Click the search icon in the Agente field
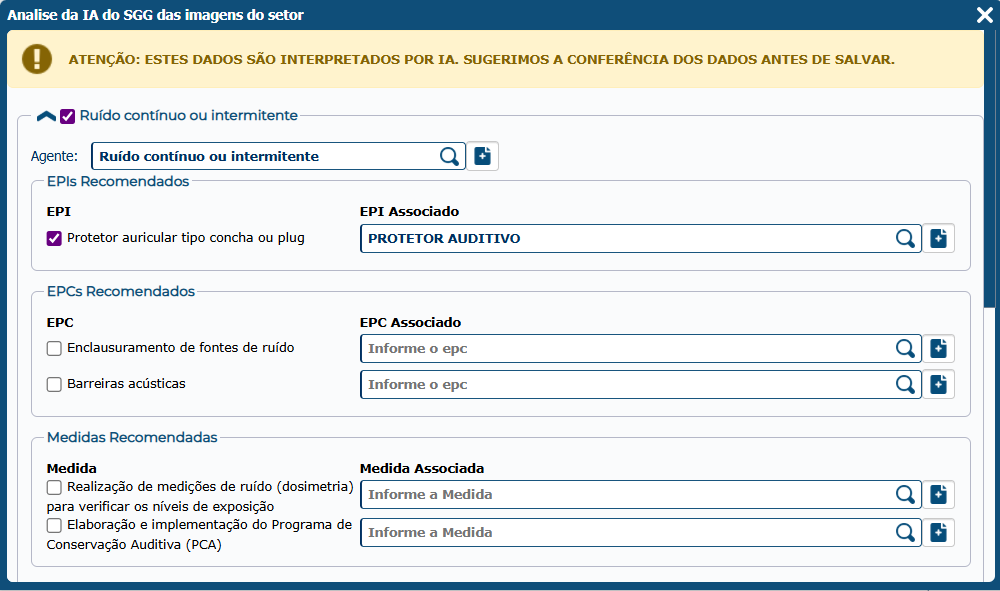Viewport: 1000px width, 591px height. 450,156
